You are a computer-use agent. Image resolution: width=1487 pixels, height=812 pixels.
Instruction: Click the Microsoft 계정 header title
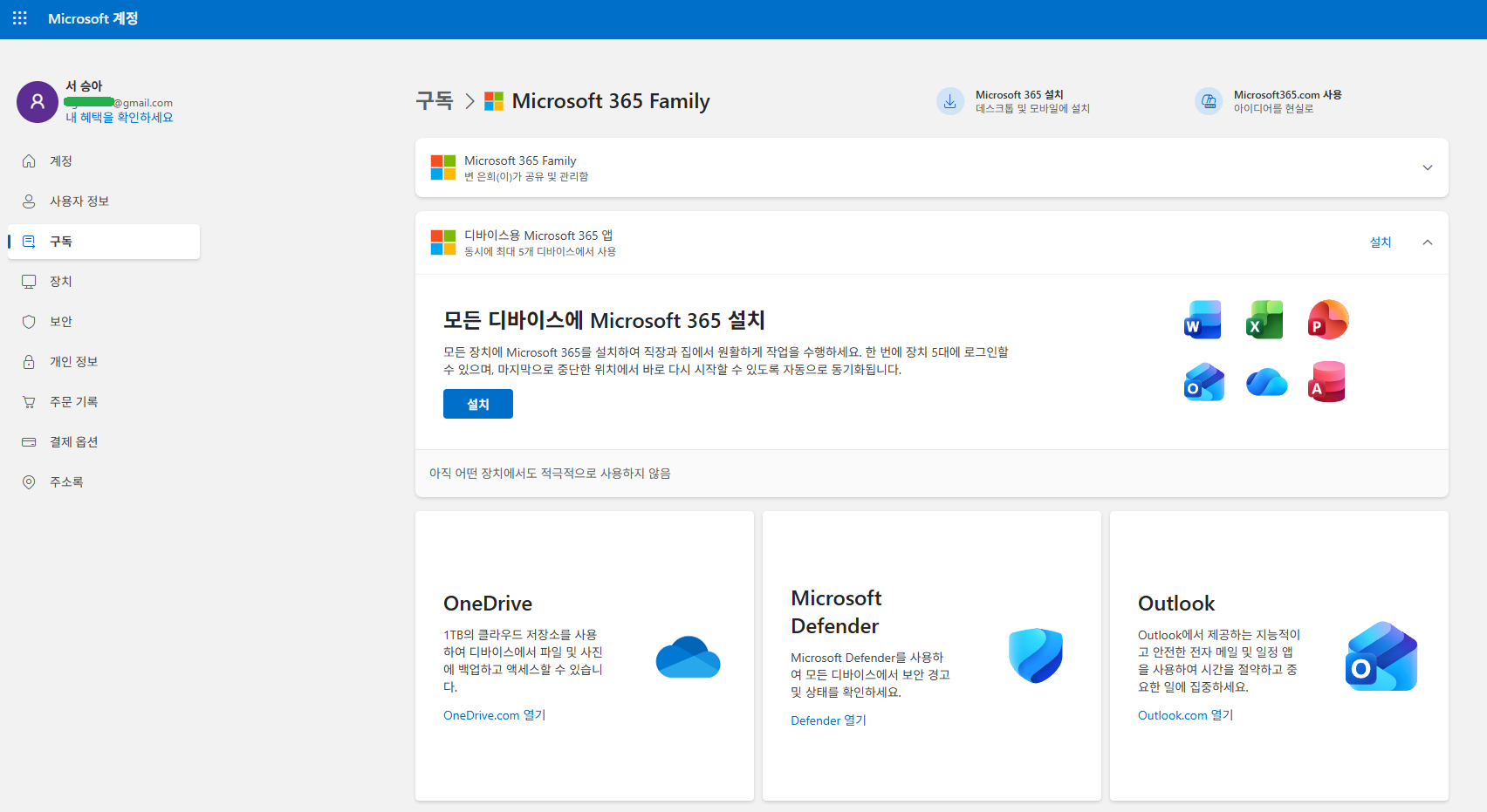93,18
